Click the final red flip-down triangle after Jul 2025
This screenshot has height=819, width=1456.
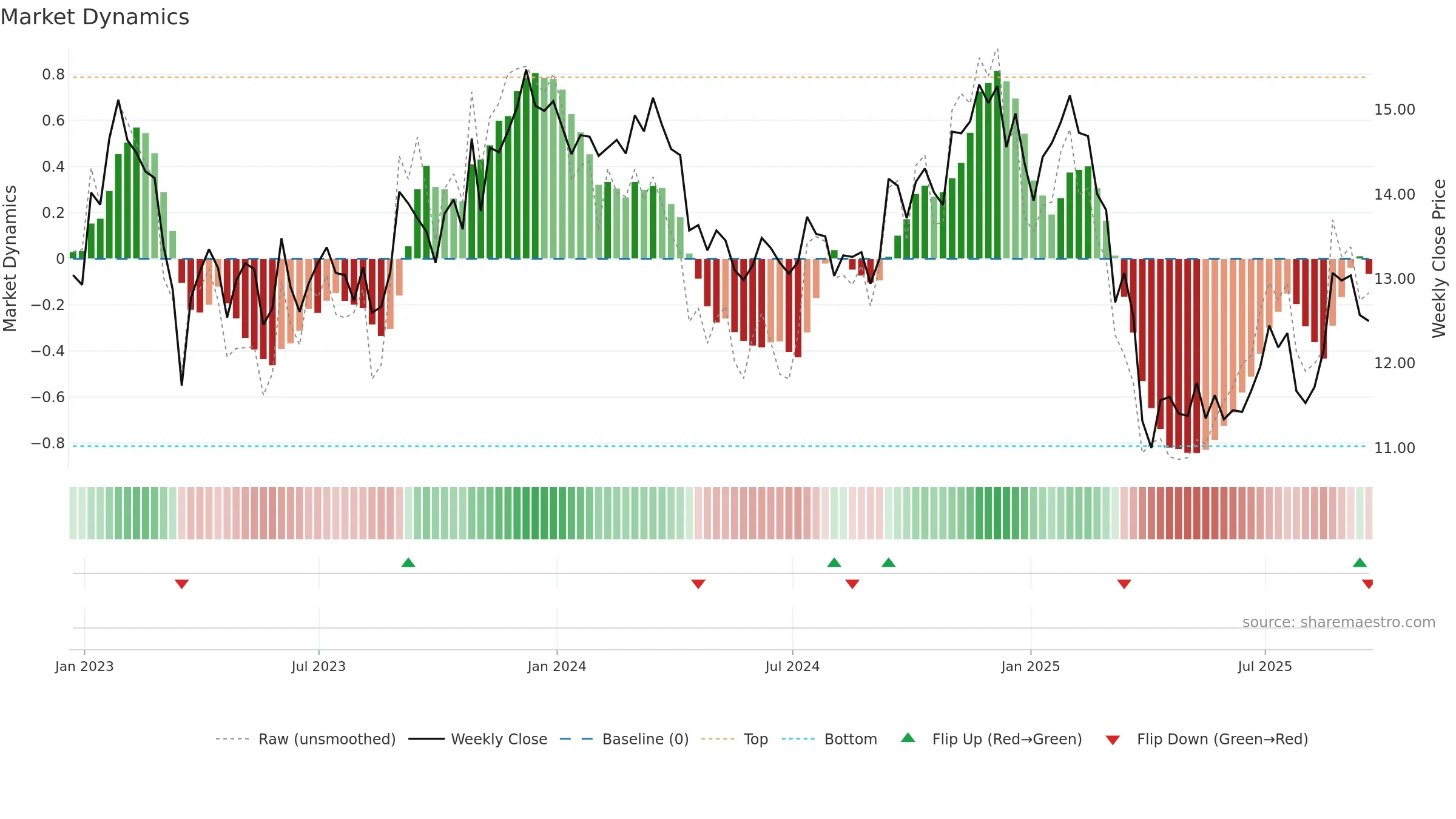click(x=1367, y=584)
